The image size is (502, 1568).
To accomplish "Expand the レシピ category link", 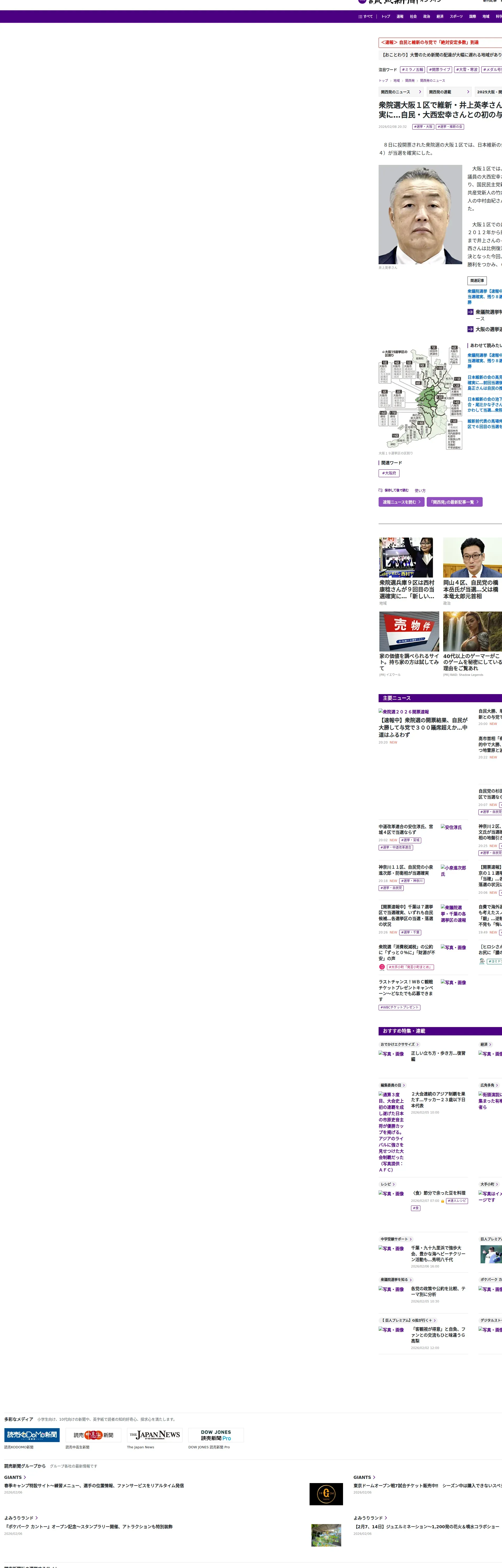I will [x=387, y=1185].
